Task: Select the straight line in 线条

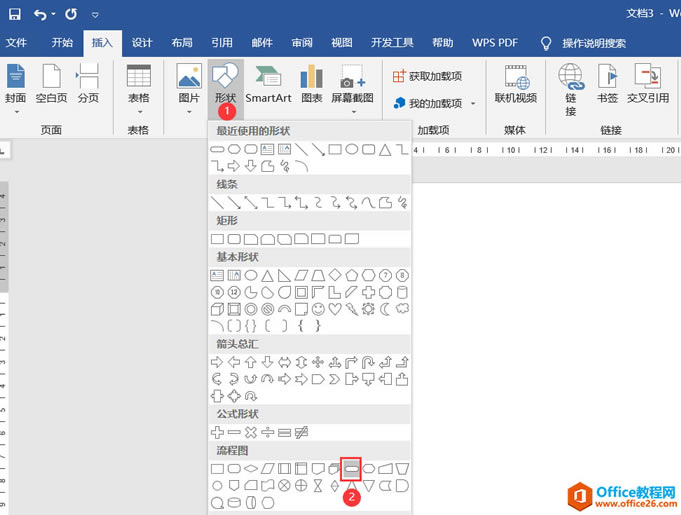Action: coord(217,203)
